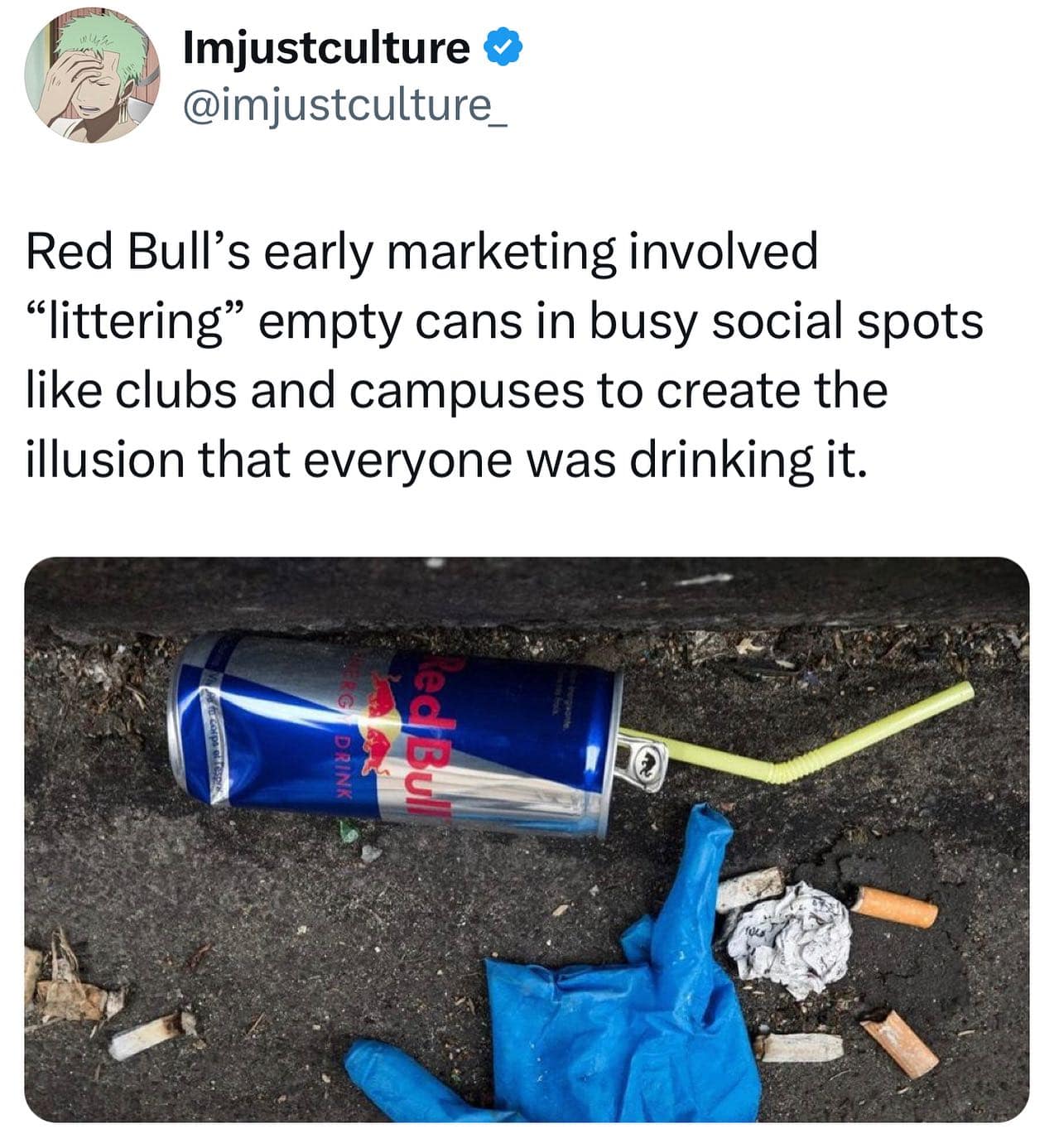Image resolution: width=1054 pixels, height=1148 pixels.
Task: Click the crumpled white paper ball
Action: coord(791,940)
